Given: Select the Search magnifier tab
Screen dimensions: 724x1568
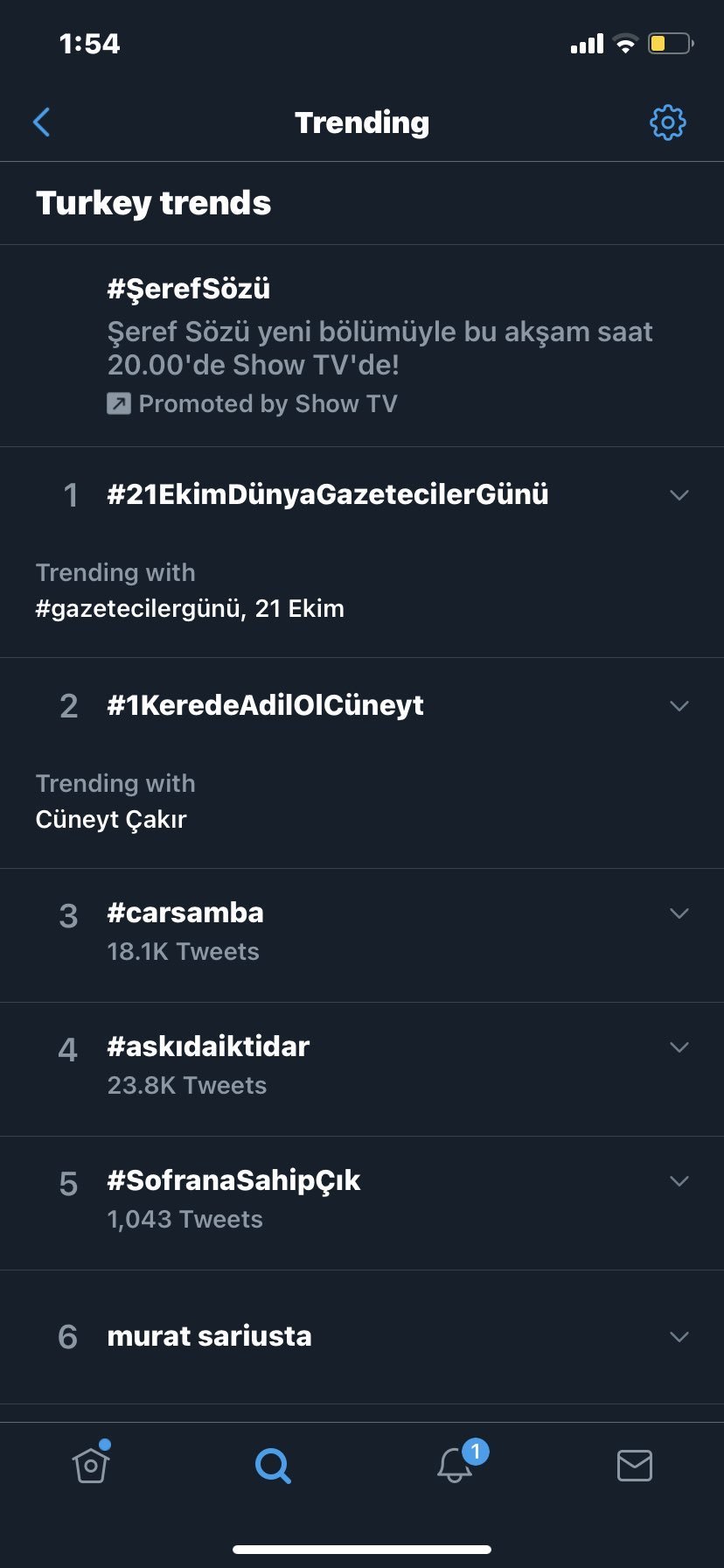Looking at the screenshot, I should point(273,1465).
